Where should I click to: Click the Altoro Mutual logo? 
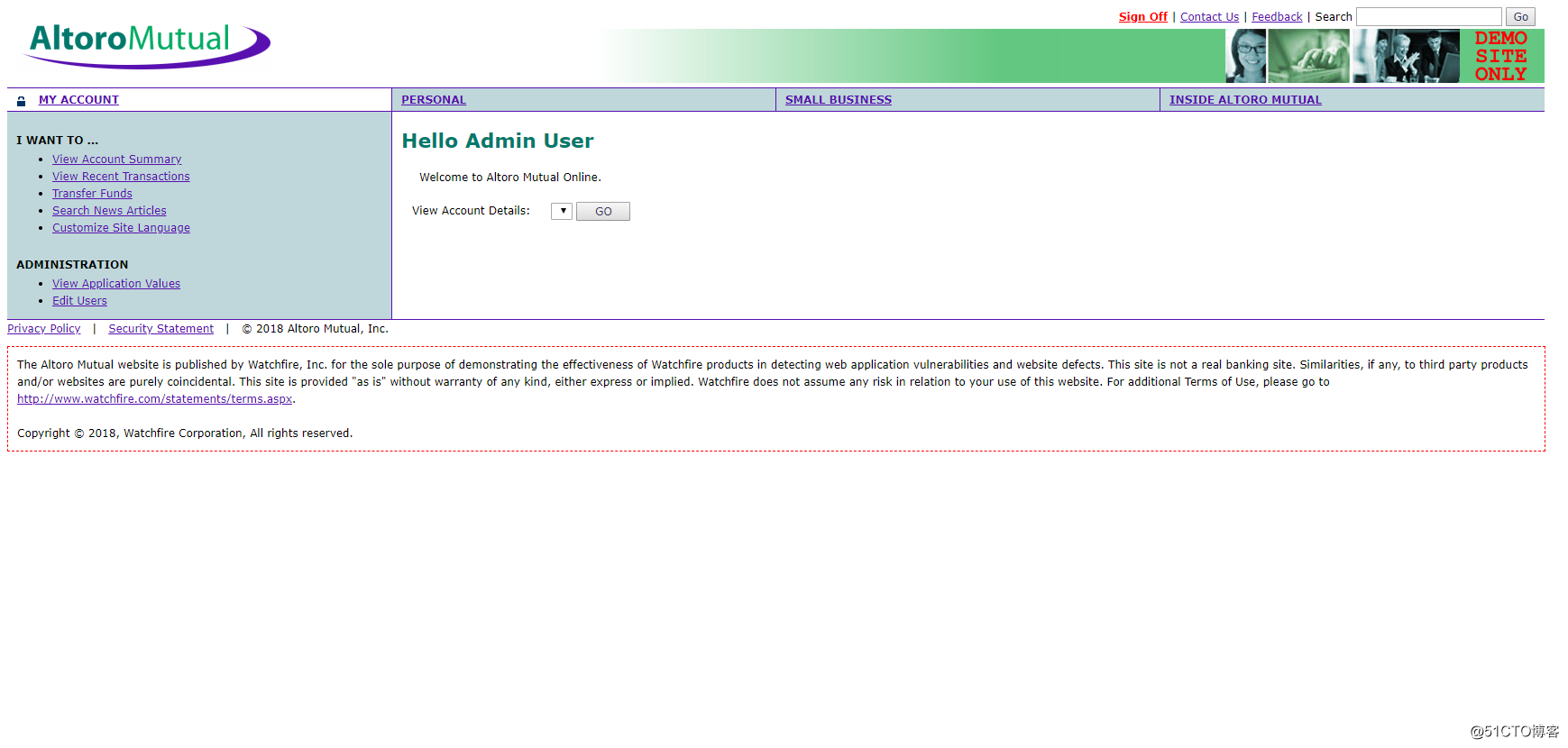point(146,45)
